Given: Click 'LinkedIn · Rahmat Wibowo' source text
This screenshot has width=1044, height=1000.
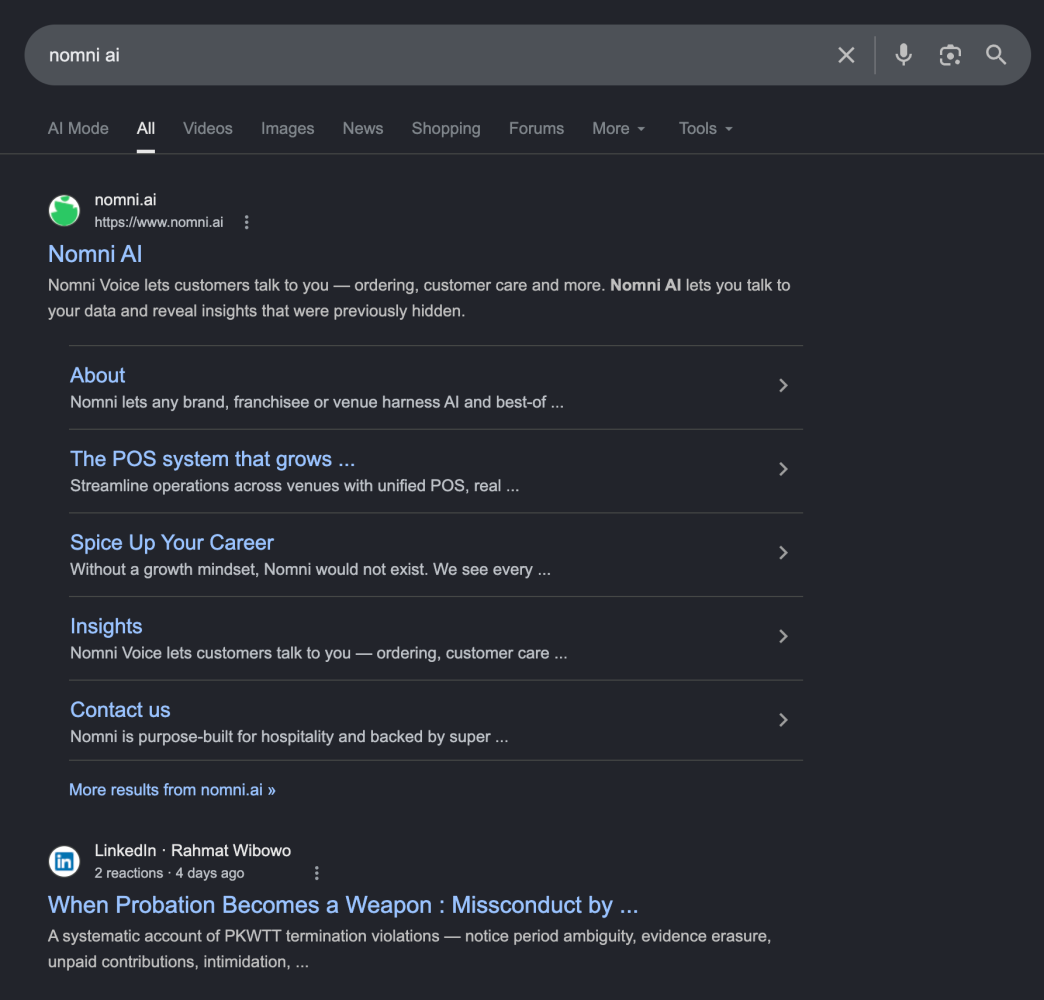Looking at the screenshot, I should coord(192,851).
